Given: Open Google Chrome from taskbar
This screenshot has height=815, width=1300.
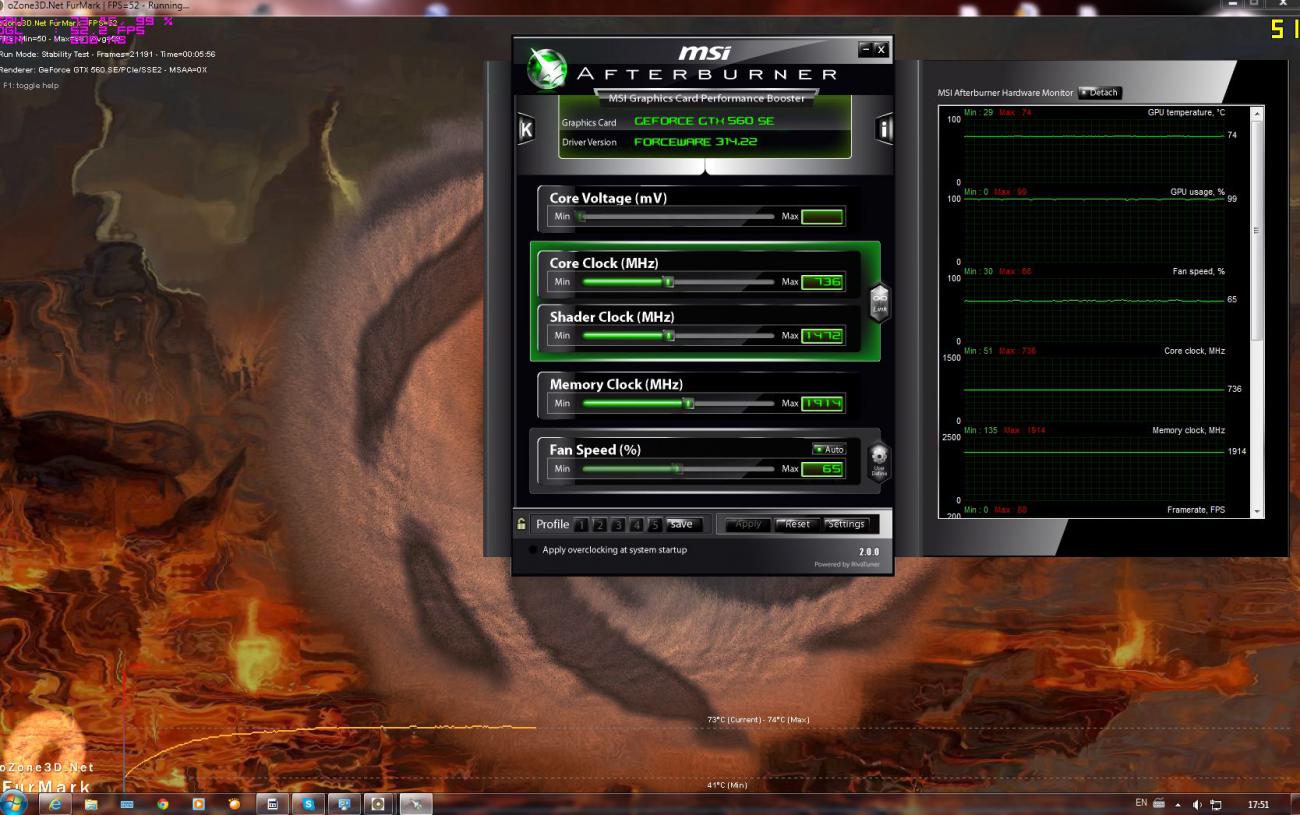Looking at the screenshot, I should click(x=163, y=803).
